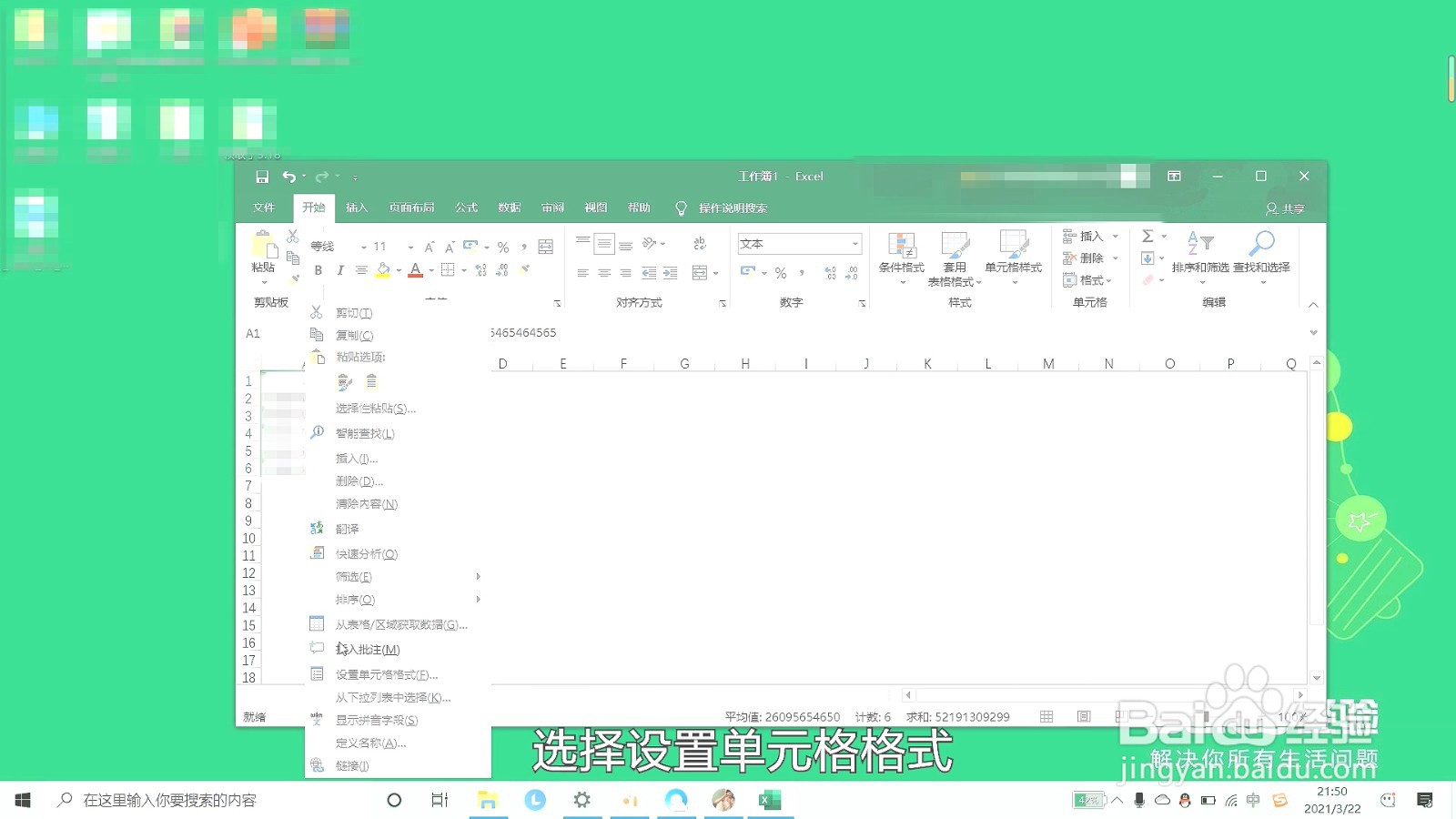Click the ribbon display options icon
This screenshot has height=819, width=1456.
1174,177
